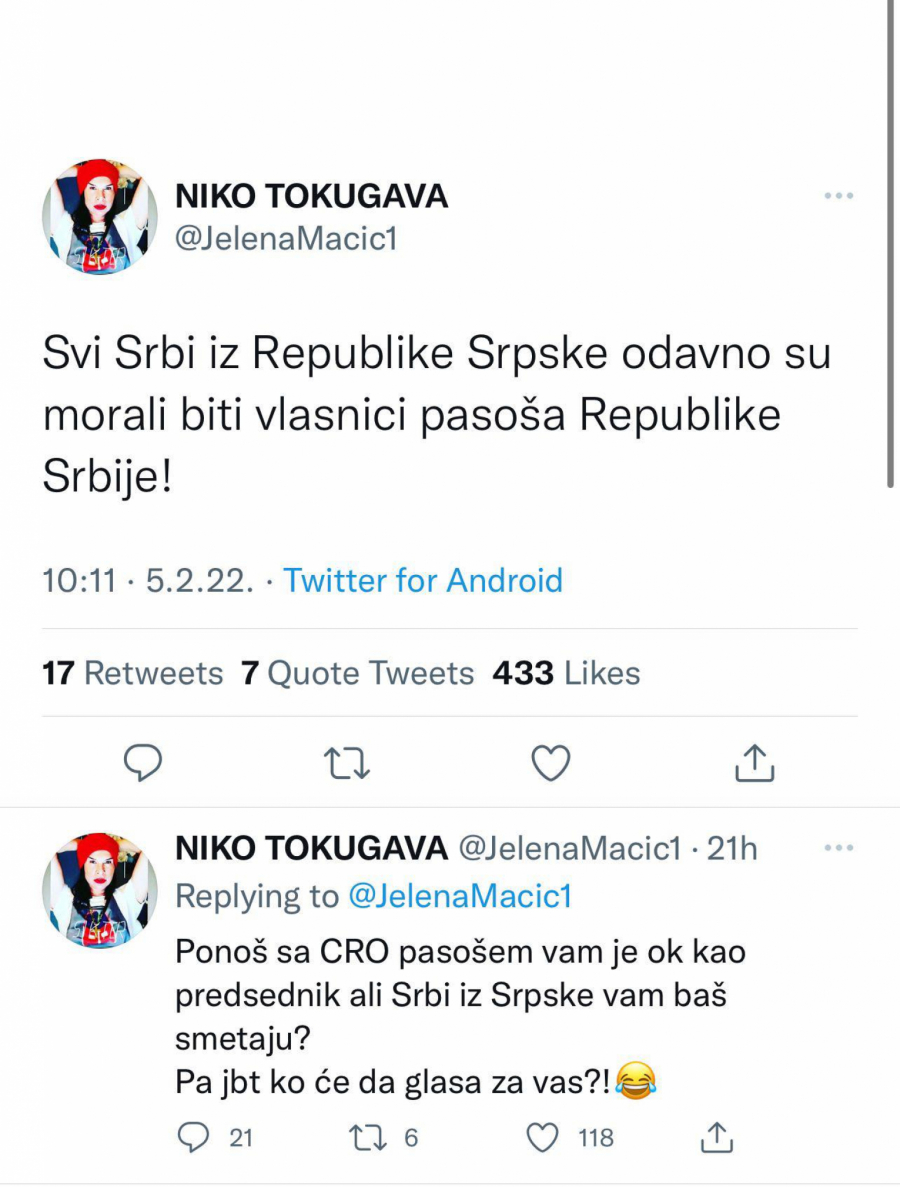Open 7 Quote Tweets list
Screen dimensions: 900x1187
[x=356, y=673]
